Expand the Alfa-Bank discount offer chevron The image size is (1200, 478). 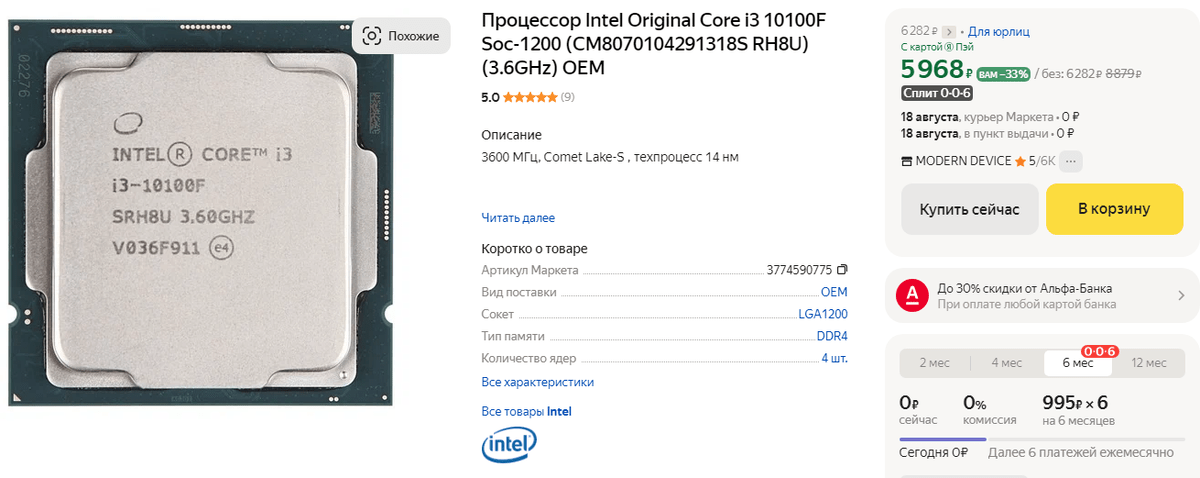tap(1181, 295)
